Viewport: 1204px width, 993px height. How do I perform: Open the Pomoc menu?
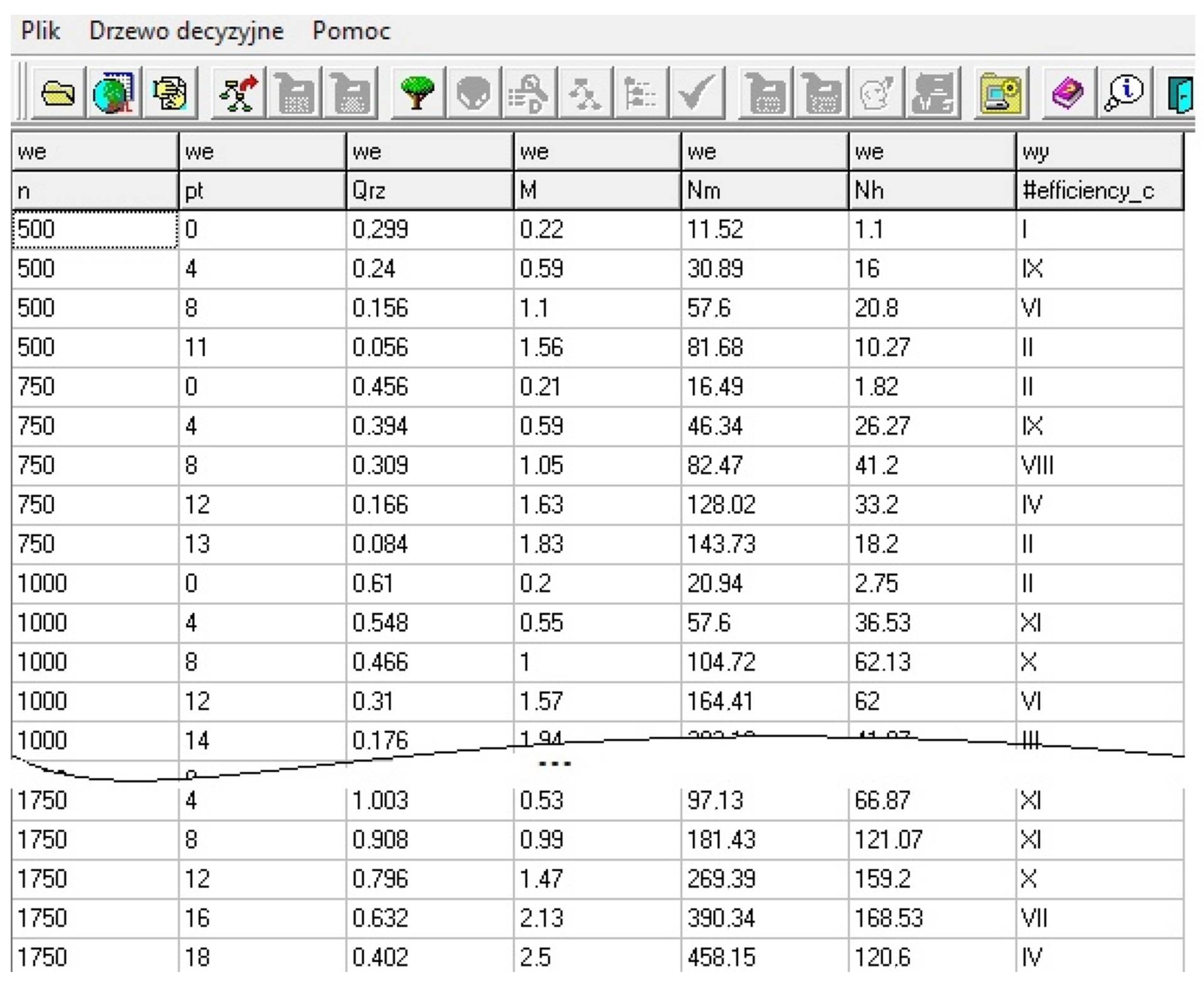point(351,31)
